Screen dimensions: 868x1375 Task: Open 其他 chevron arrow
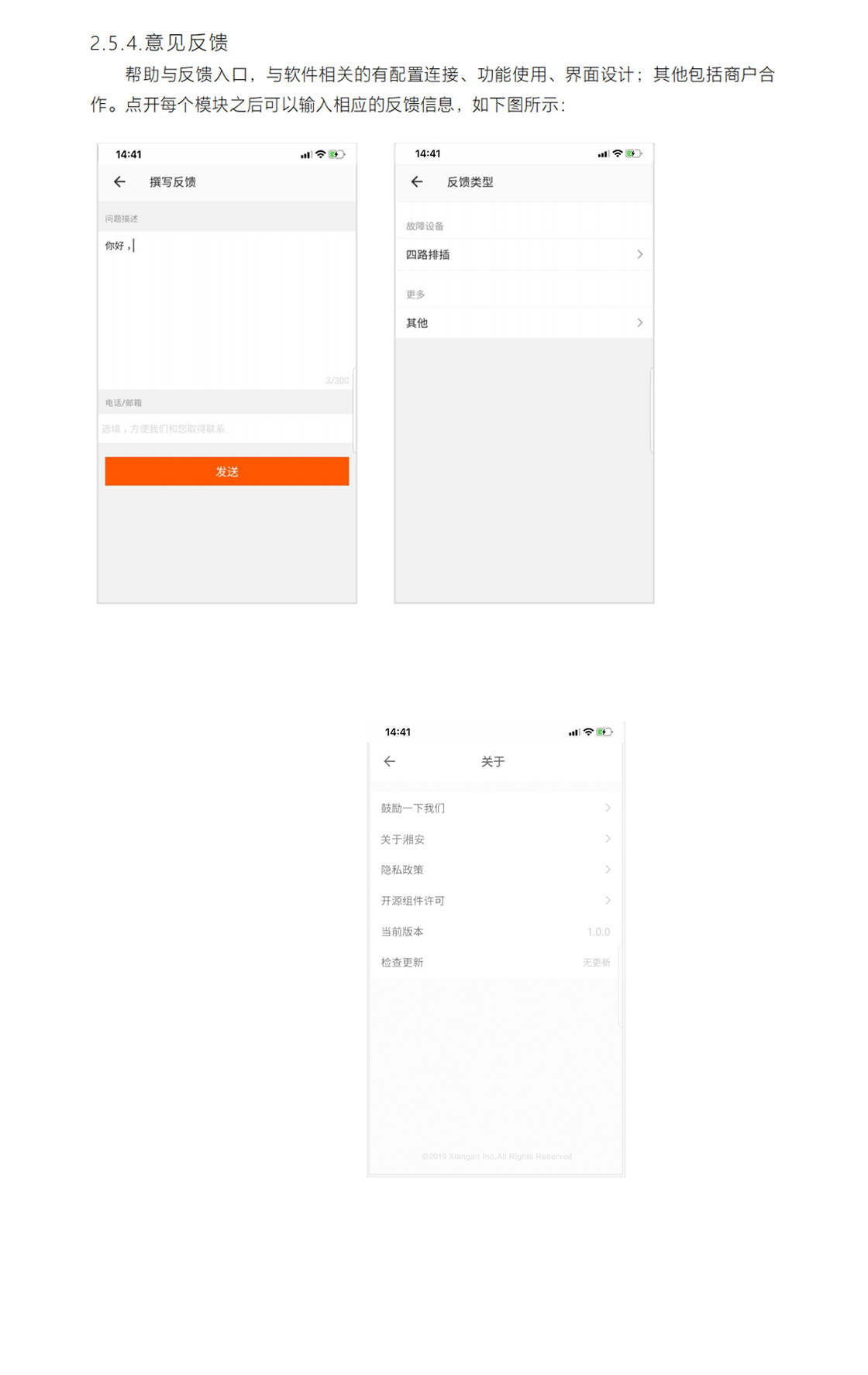639,322
